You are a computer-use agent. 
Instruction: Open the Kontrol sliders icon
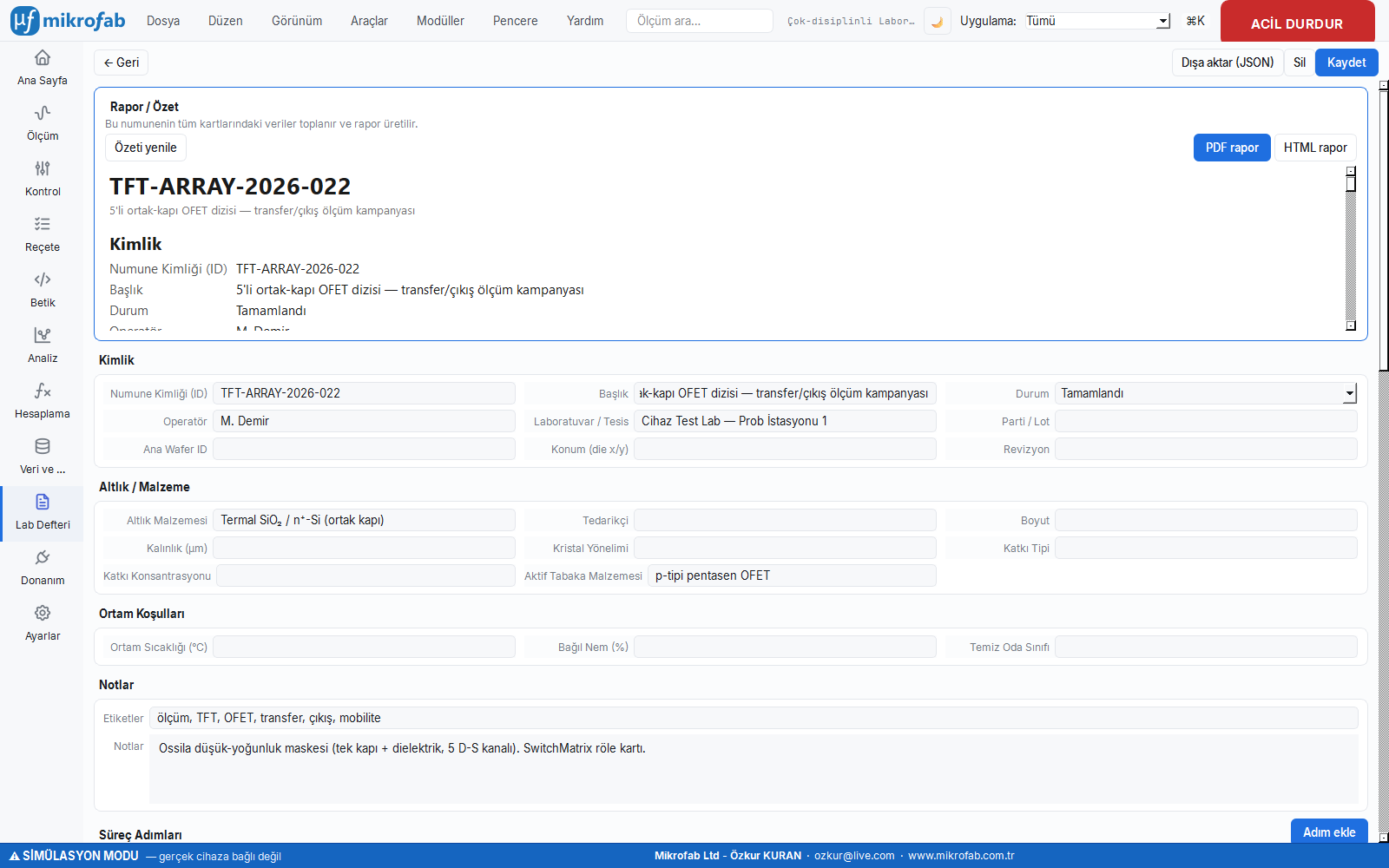pos(42,168)
